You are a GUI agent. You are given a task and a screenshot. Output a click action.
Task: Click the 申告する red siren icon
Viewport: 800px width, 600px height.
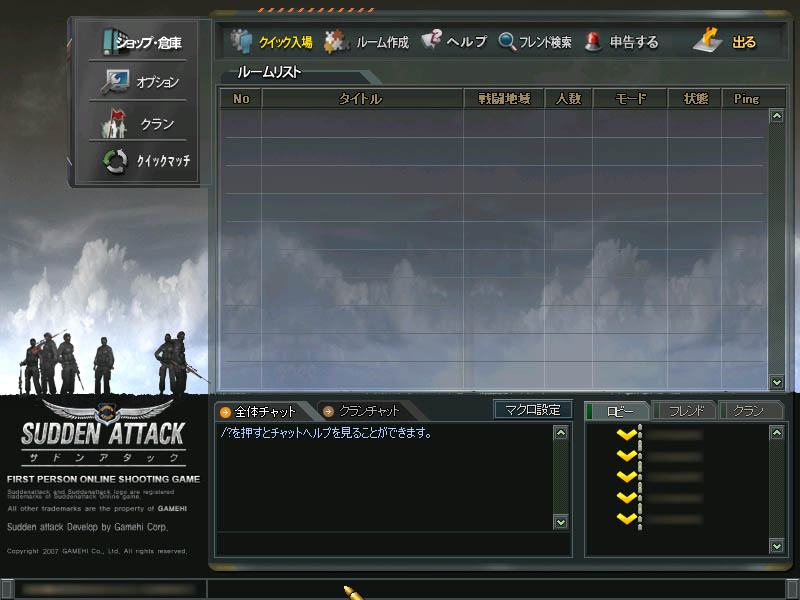592,41
